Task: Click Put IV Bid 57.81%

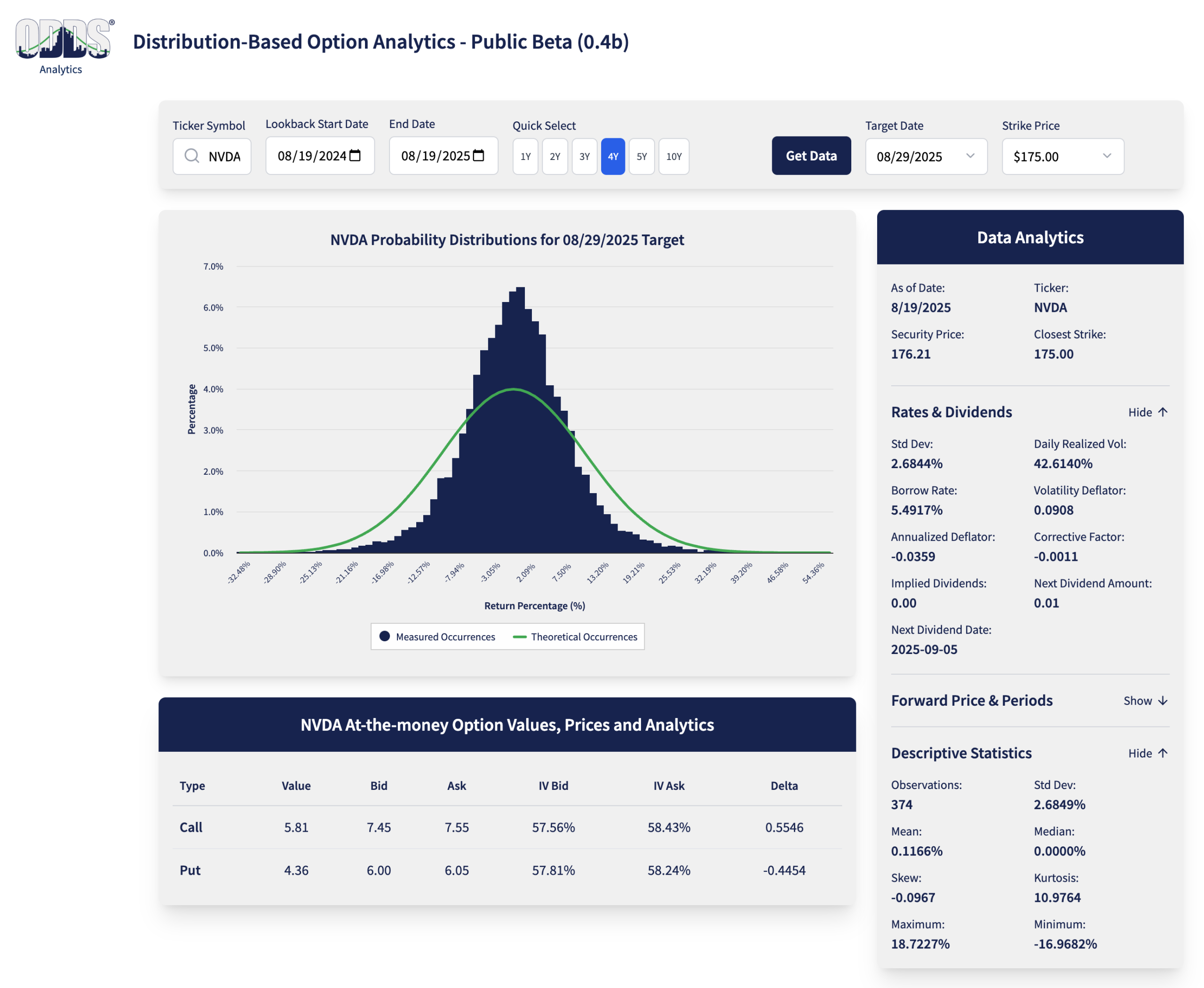Action: coord(553,870)
